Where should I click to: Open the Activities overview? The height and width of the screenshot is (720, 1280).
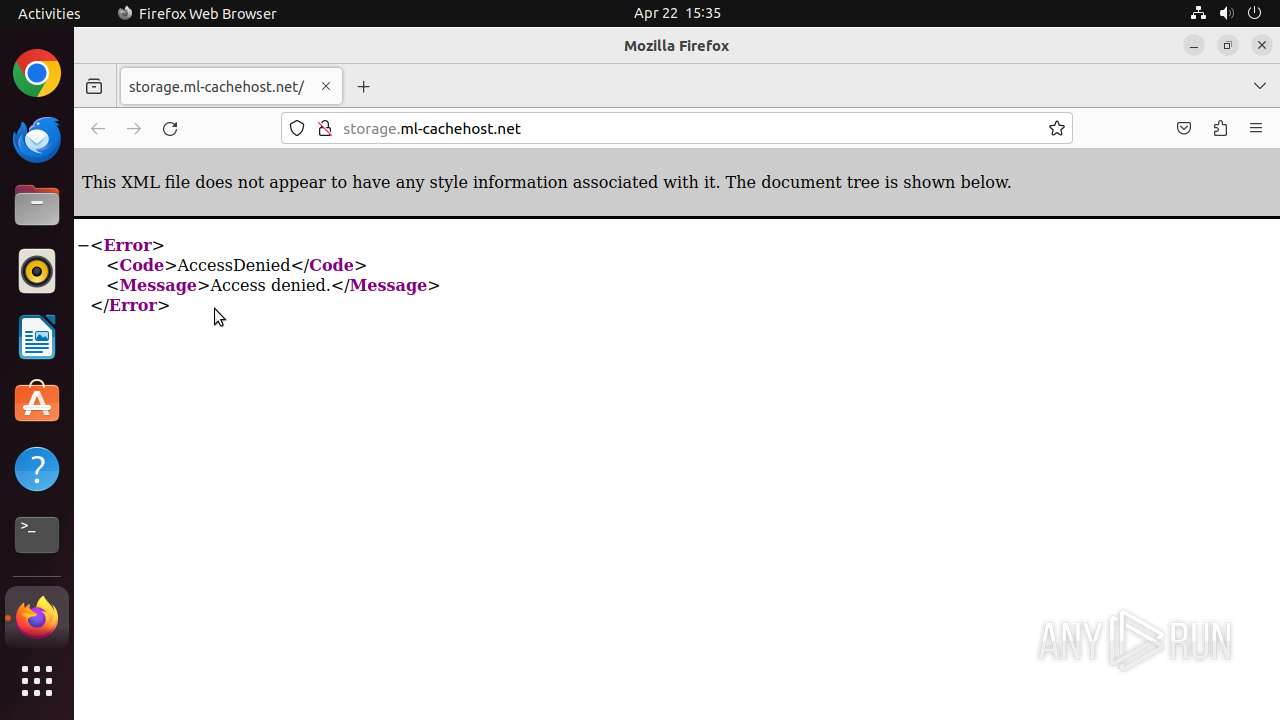49,13
